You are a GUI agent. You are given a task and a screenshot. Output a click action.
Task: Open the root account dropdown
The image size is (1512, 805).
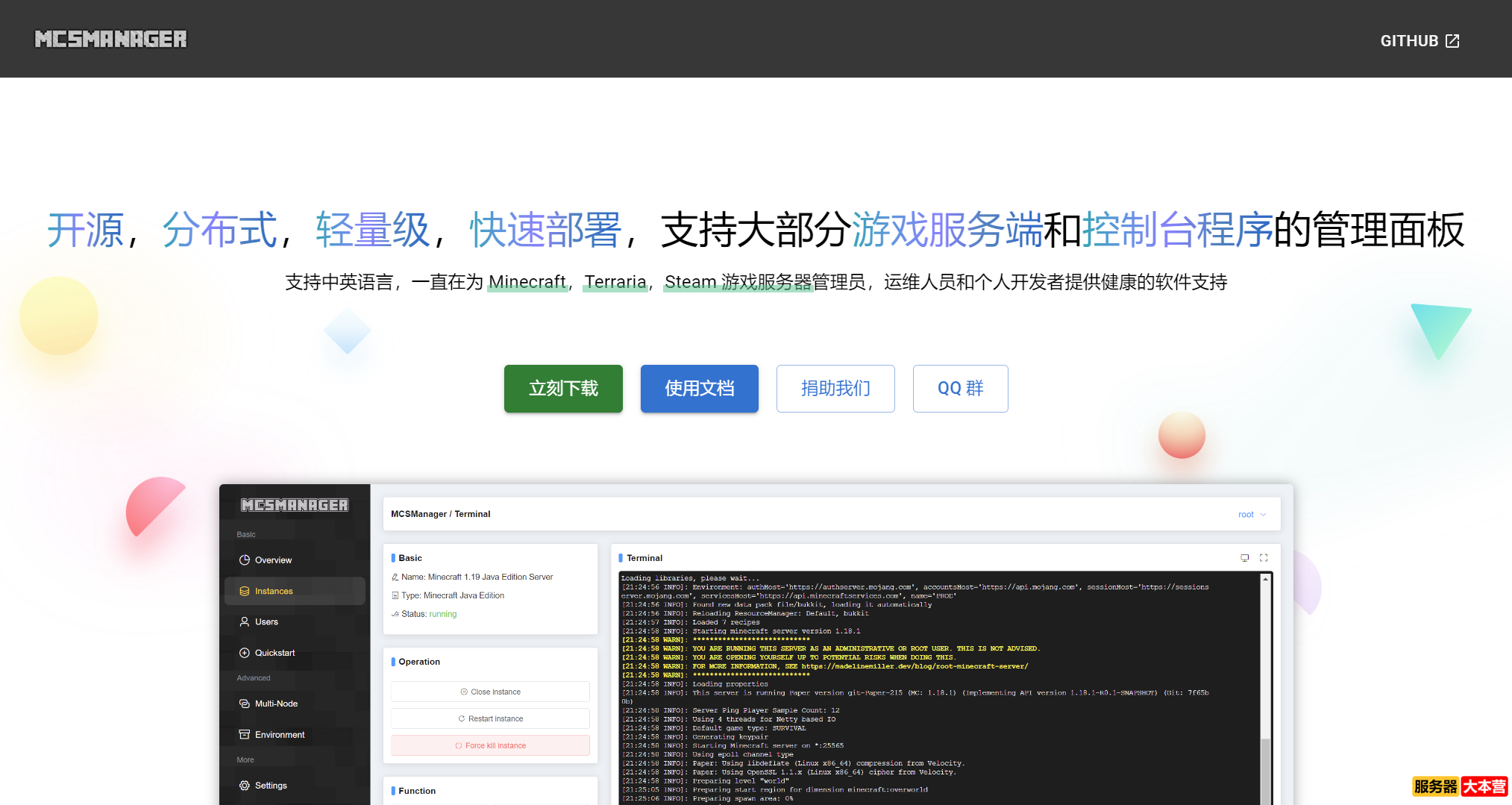pos(1251,514)
